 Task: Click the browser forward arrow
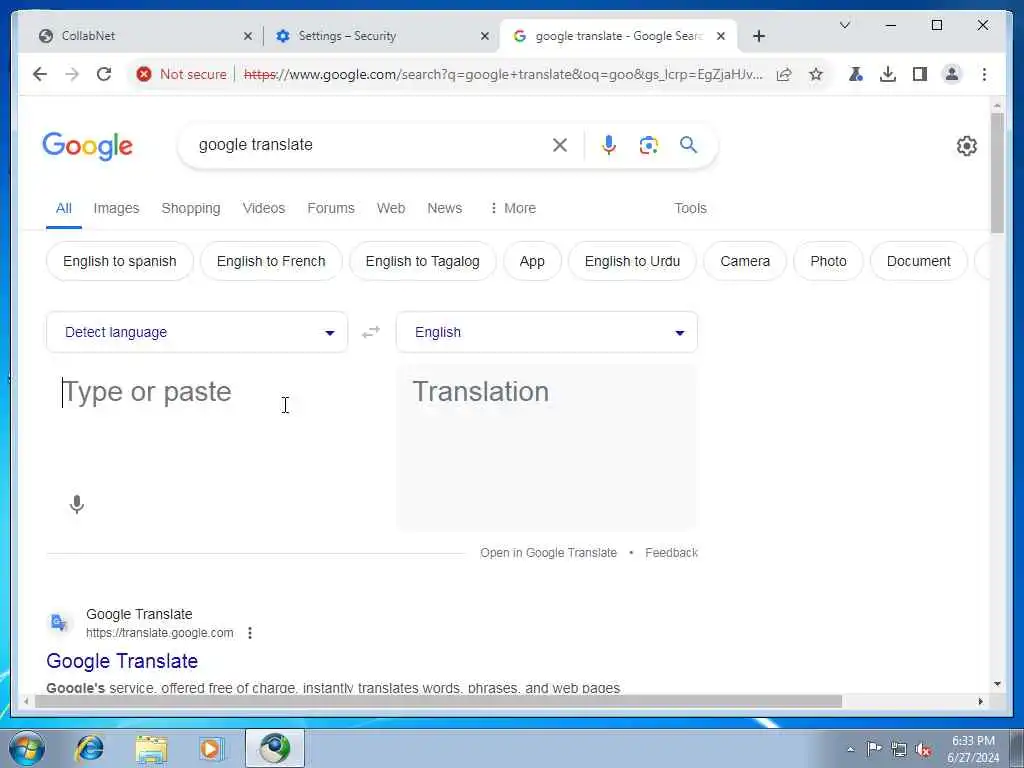[72, 74]
